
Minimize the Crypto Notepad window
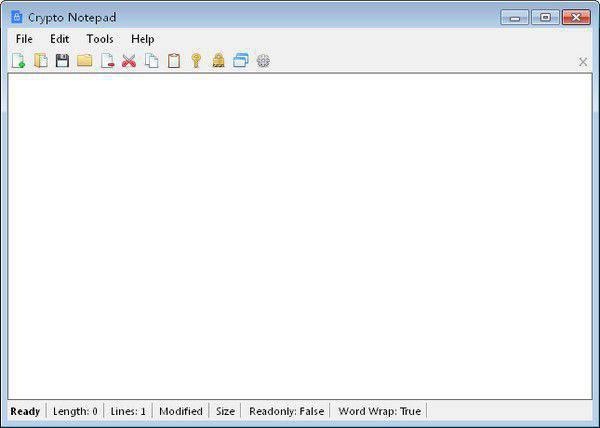pos(515,18)
